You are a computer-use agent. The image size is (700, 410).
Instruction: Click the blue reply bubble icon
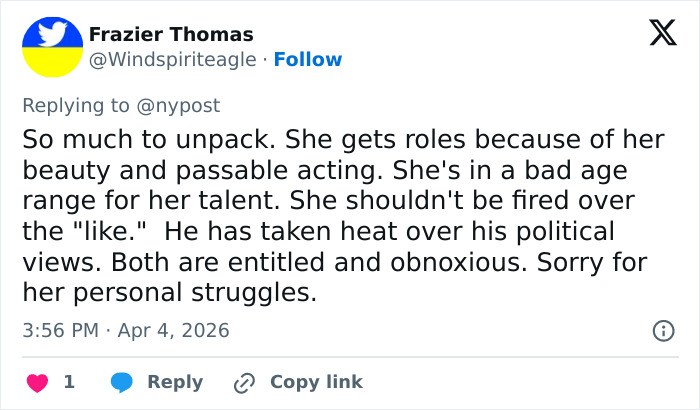[x=122, y=382]
